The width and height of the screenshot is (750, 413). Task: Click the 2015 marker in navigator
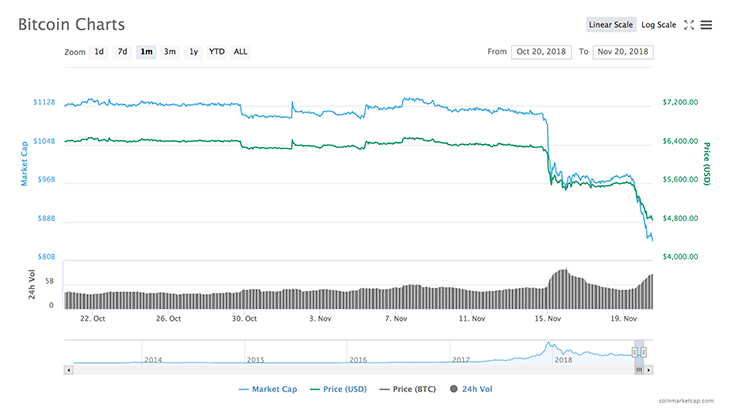tap(255, 360)
